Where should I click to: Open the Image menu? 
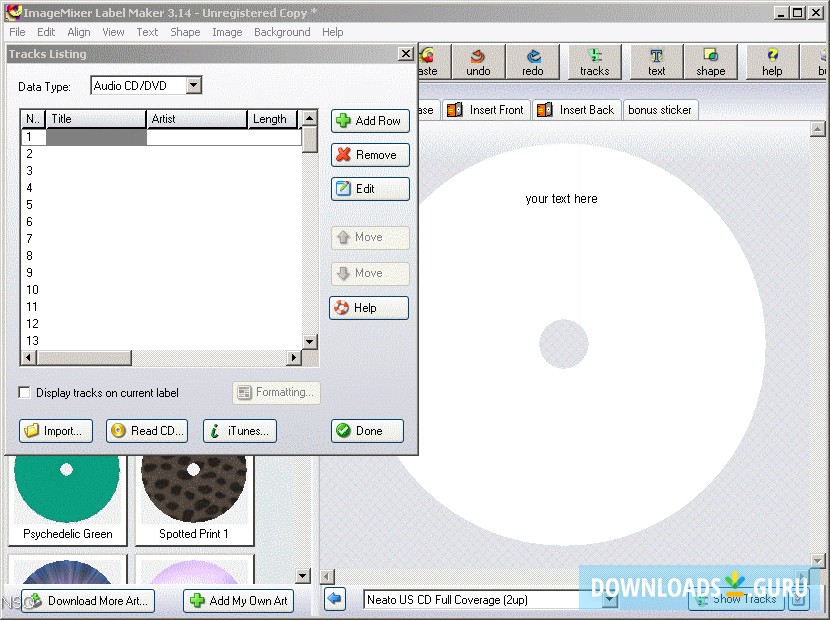(227, 32)
